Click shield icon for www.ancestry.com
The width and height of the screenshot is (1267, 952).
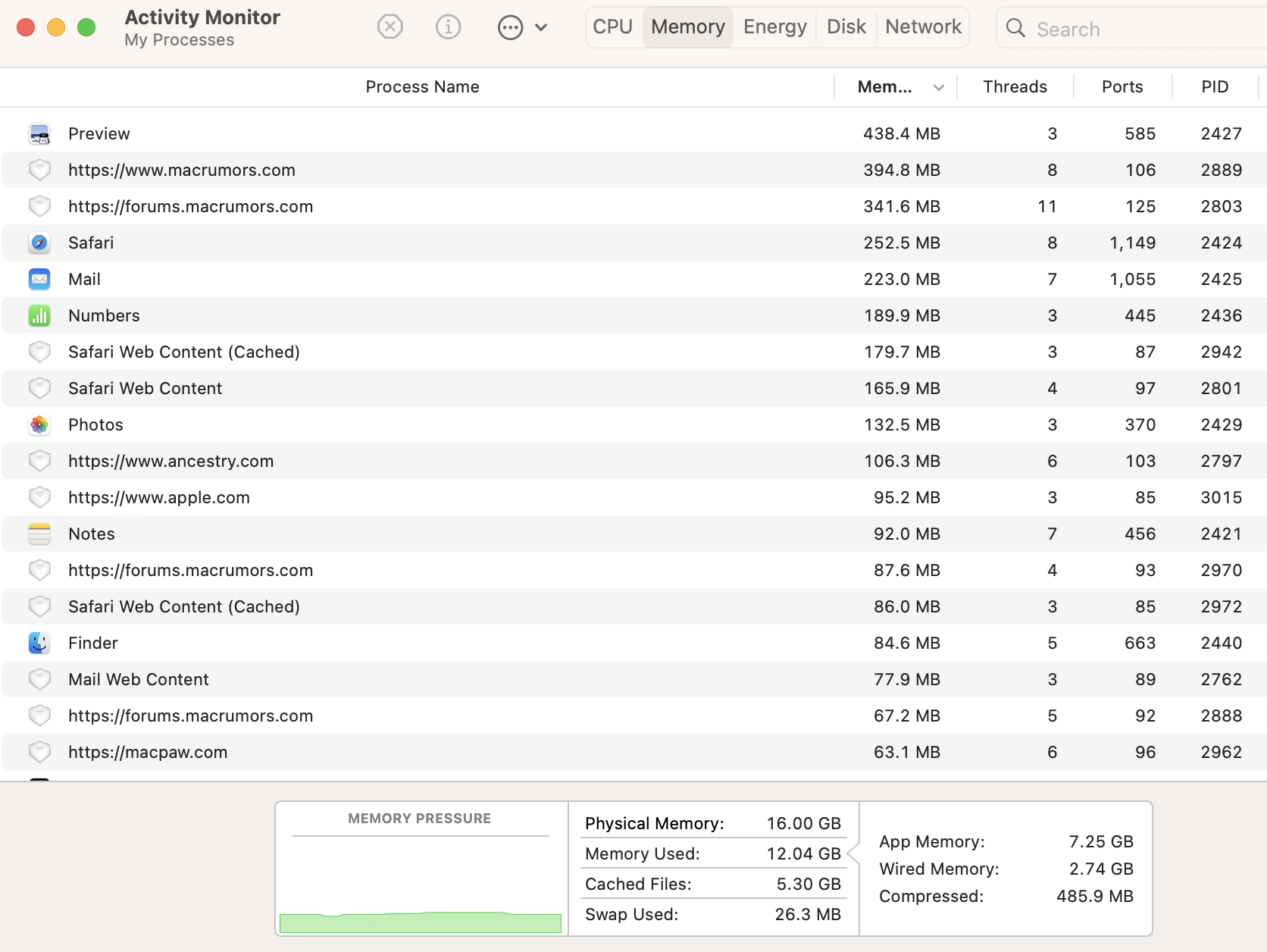coord(39,461)
